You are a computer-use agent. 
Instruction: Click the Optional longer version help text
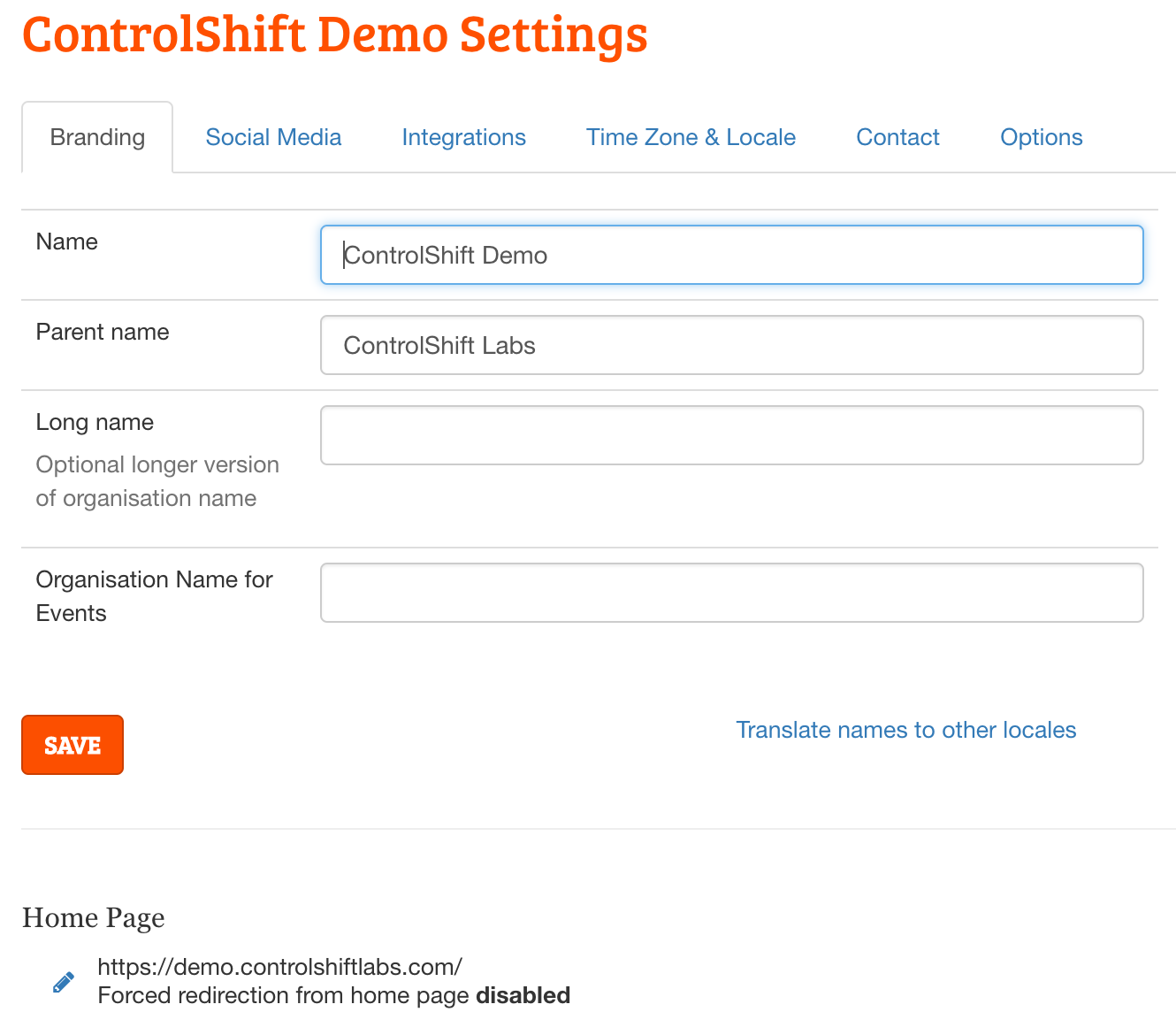(157, 481)
